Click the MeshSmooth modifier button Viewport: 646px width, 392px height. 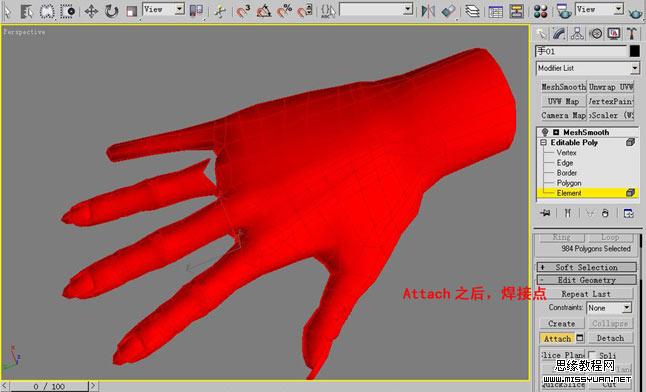coord(563,87)
